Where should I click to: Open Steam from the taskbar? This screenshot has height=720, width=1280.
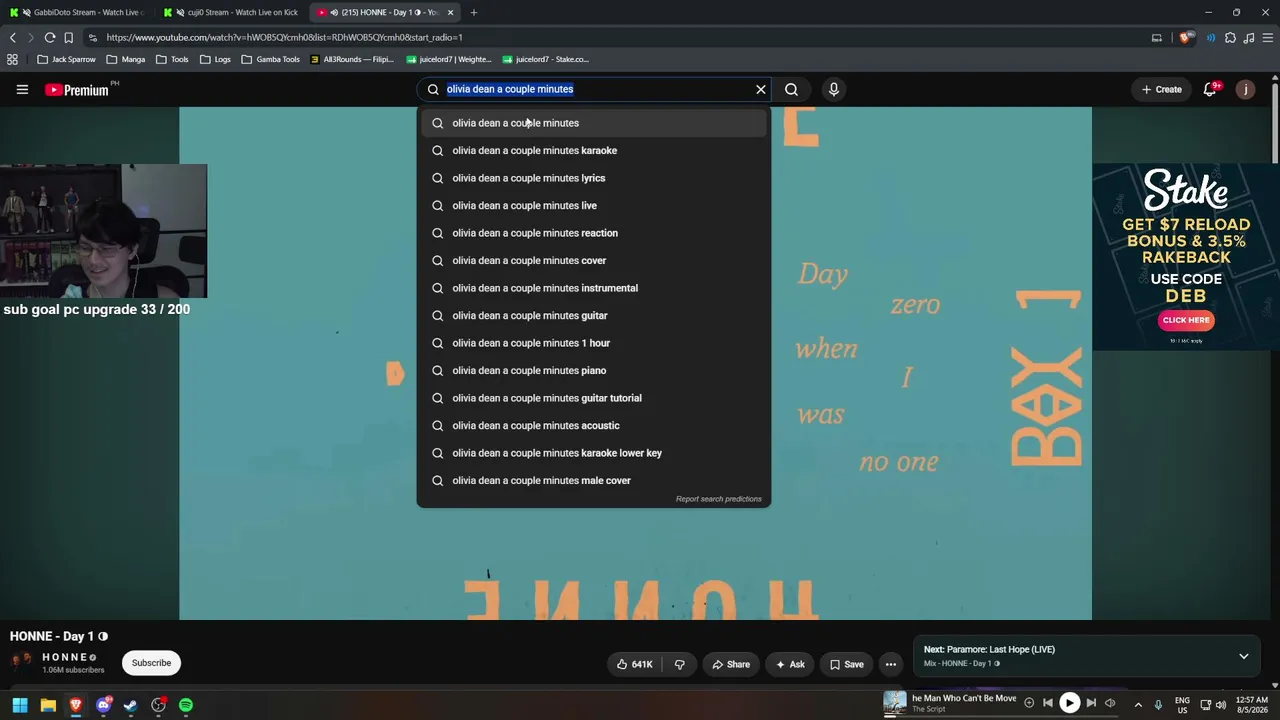pyautogui.click(x=130, y=705)
